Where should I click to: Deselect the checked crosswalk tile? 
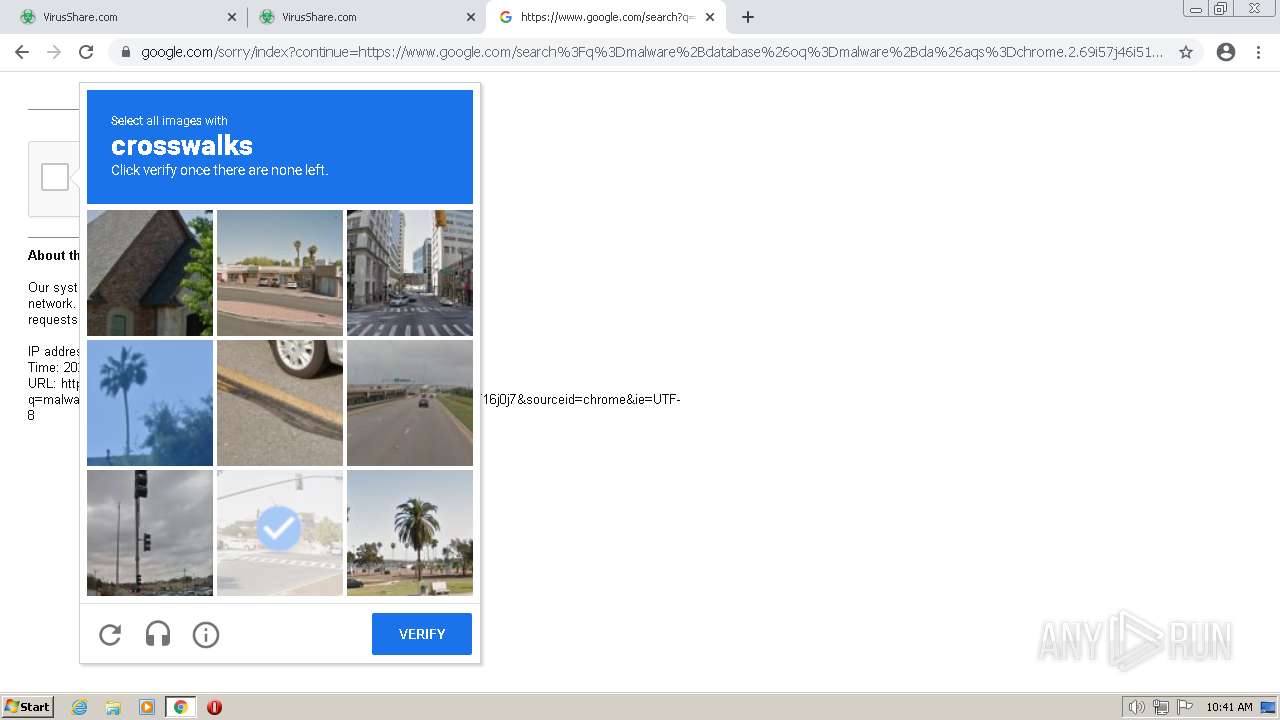tap(280, 533)
